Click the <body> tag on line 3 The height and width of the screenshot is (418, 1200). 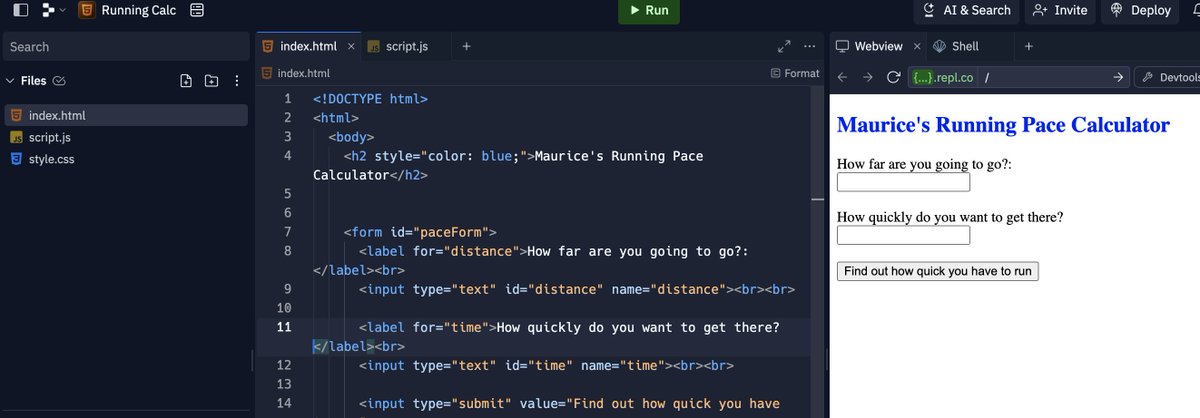tap(351, 137)
